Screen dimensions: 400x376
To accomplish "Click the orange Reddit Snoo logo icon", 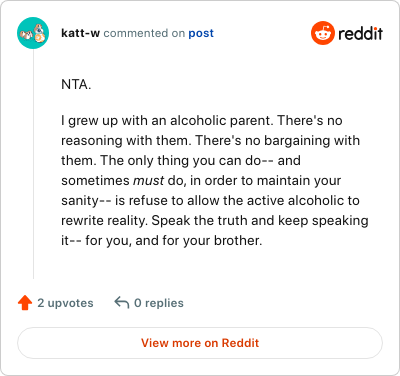I will (x=322, y=33).
